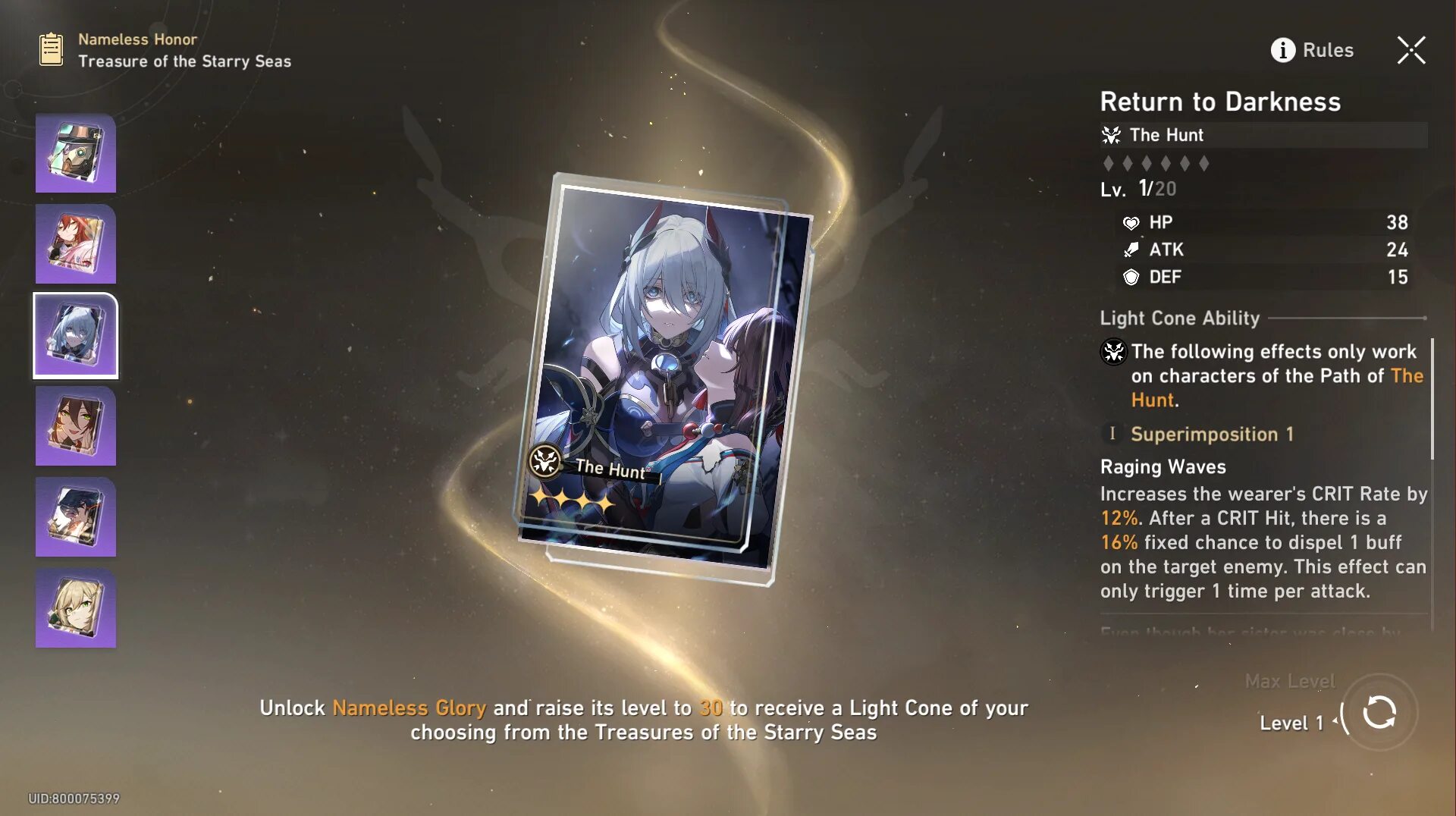Screen dimensions: 1456x816
Task: Click the ability description scrollbar
Action: (1432, 399)
